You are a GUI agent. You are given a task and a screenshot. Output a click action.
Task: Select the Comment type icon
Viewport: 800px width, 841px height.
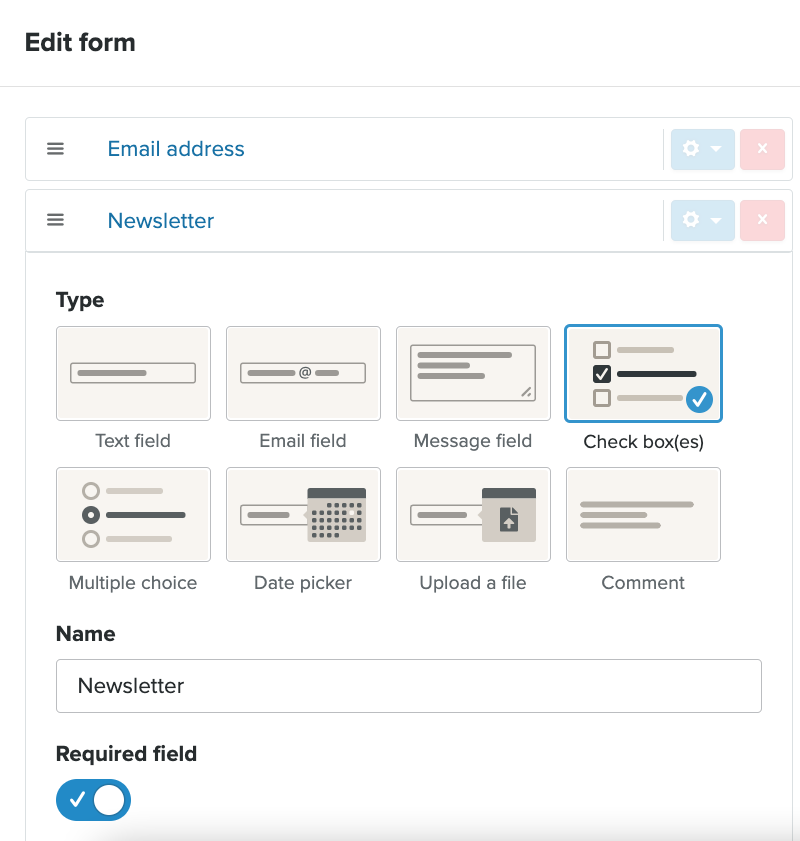point(643,514)
